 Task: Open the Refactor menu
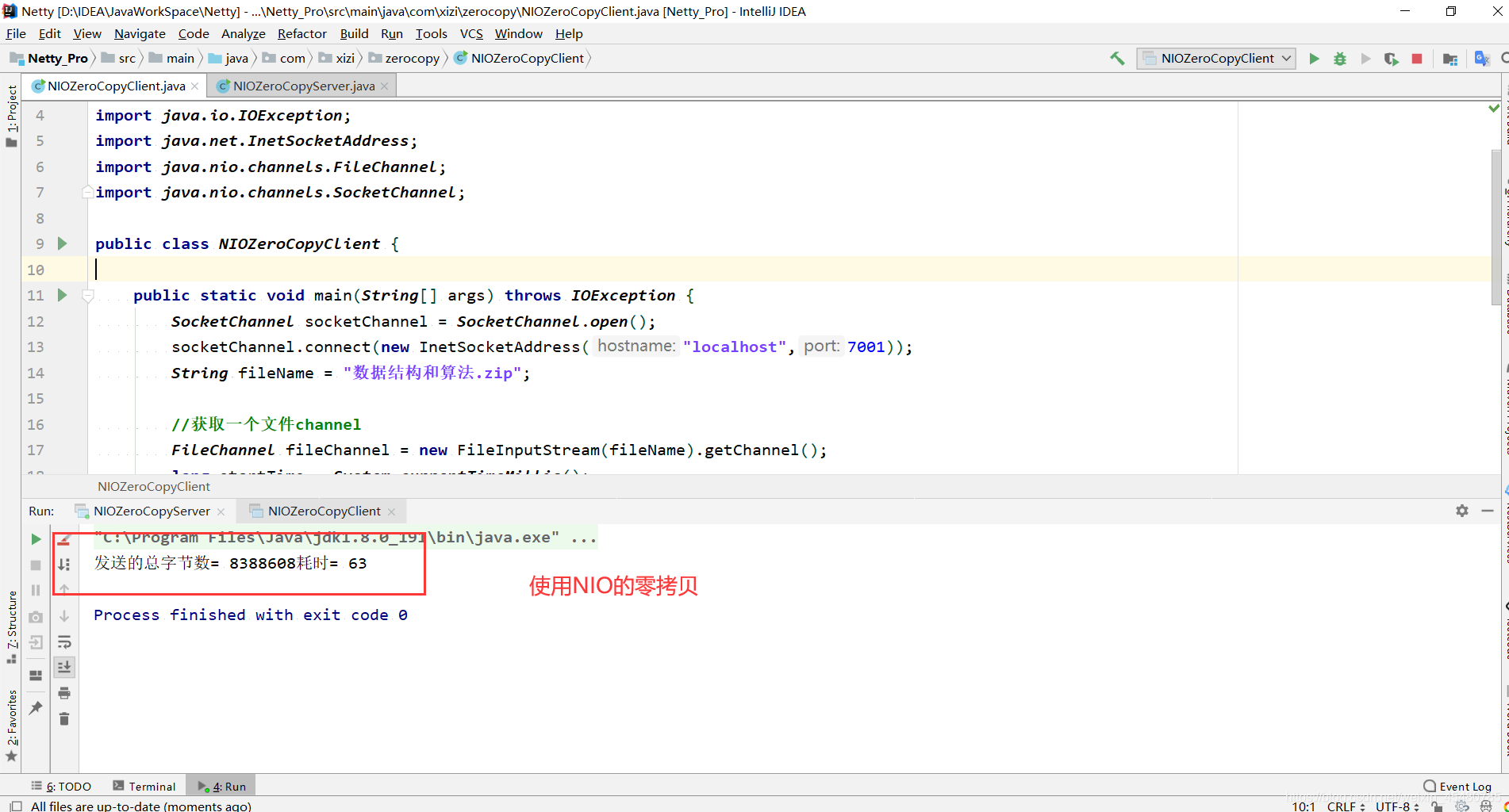[301, 33]
